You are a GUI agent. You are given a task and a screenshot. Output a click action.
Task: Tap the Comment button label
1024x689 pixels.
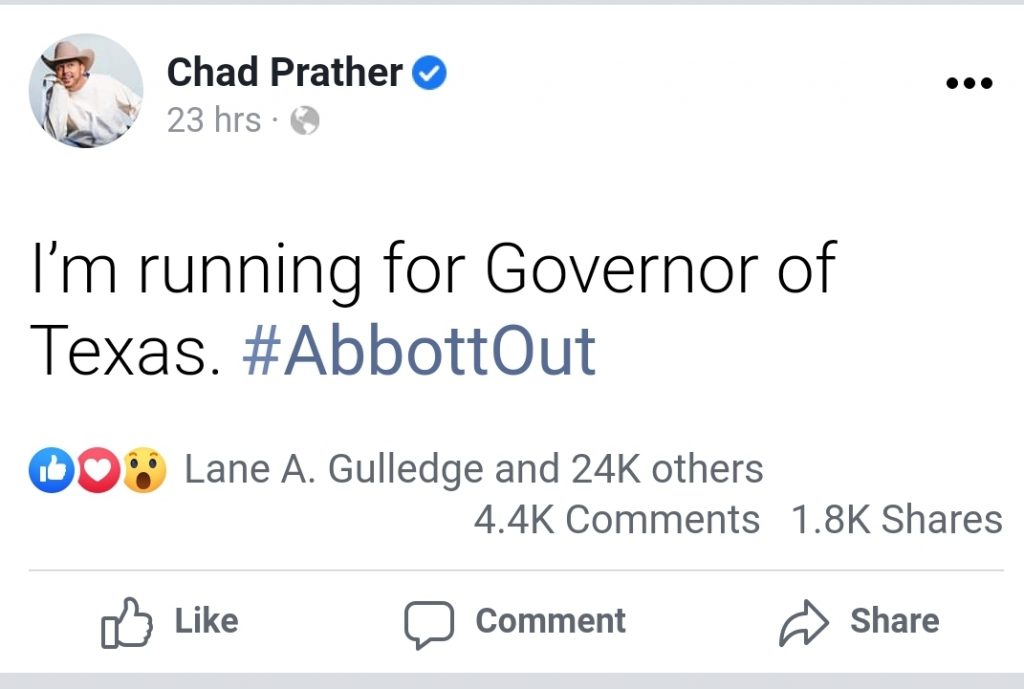click(551, 620)
